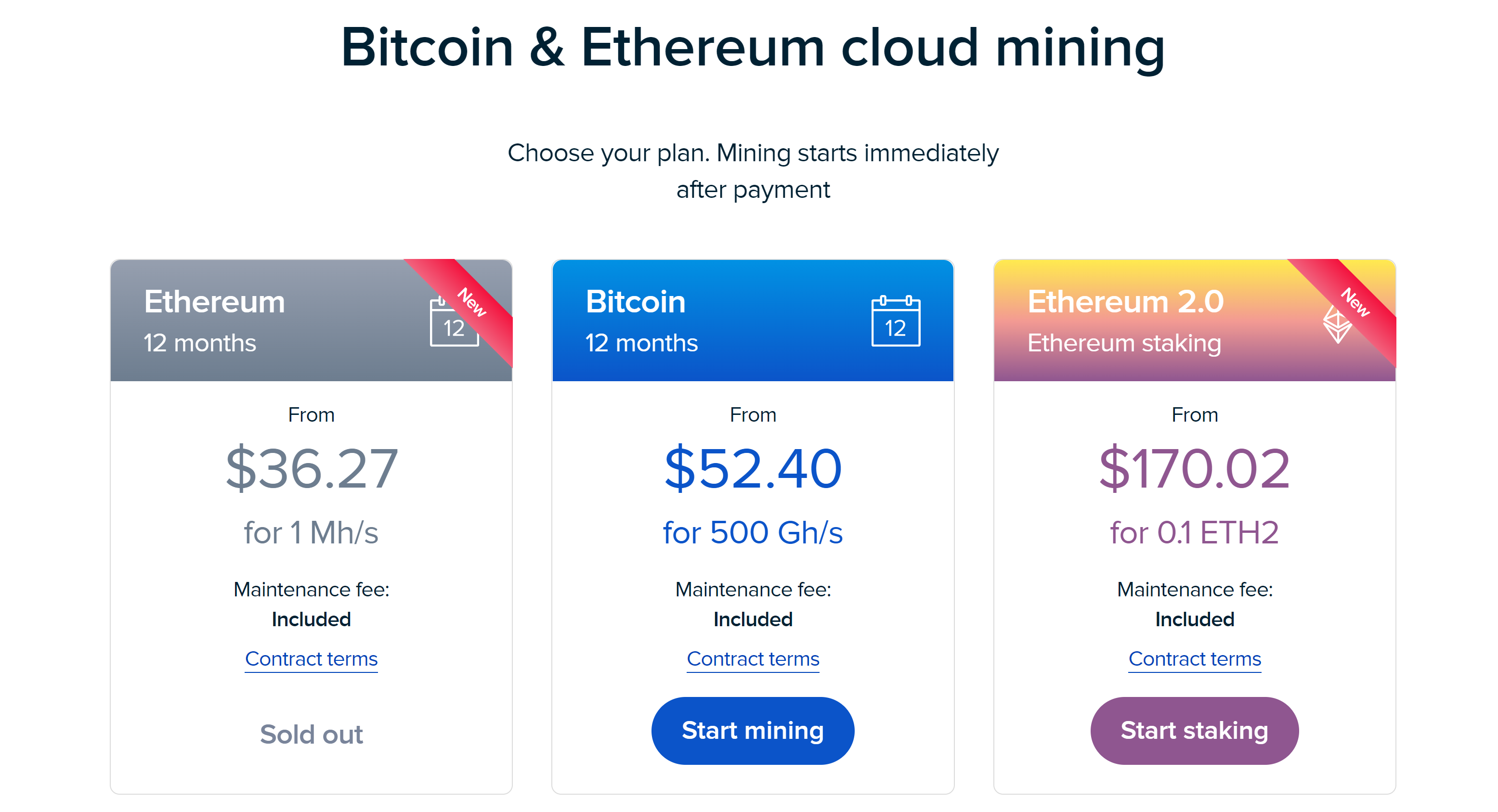Select the Bitcoin 12 months card header
Image resolution: width=1498 pixels, height=812 pixels.
(753, 320)
